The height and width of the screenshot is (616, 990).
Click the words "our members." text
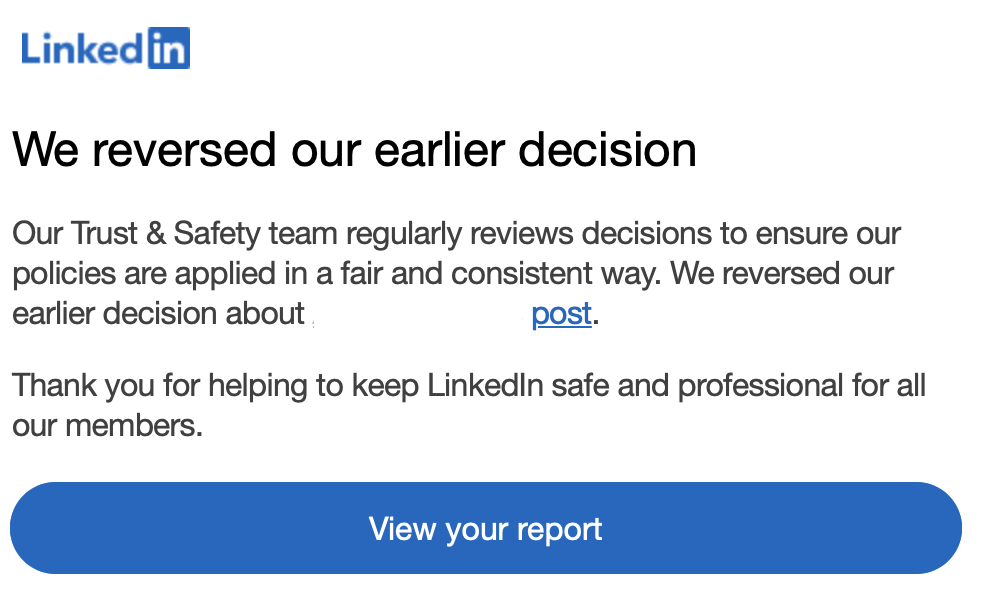coord(107,425)
